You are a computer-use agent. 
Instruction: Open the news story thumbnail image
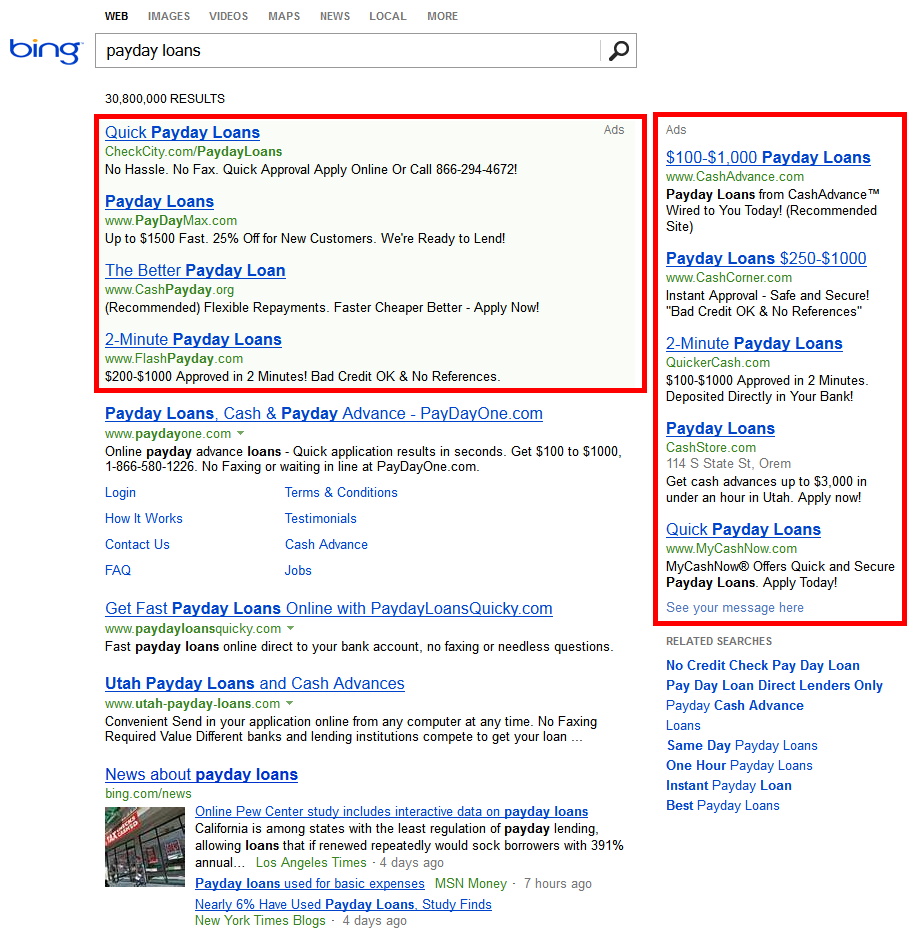[145, 846]
